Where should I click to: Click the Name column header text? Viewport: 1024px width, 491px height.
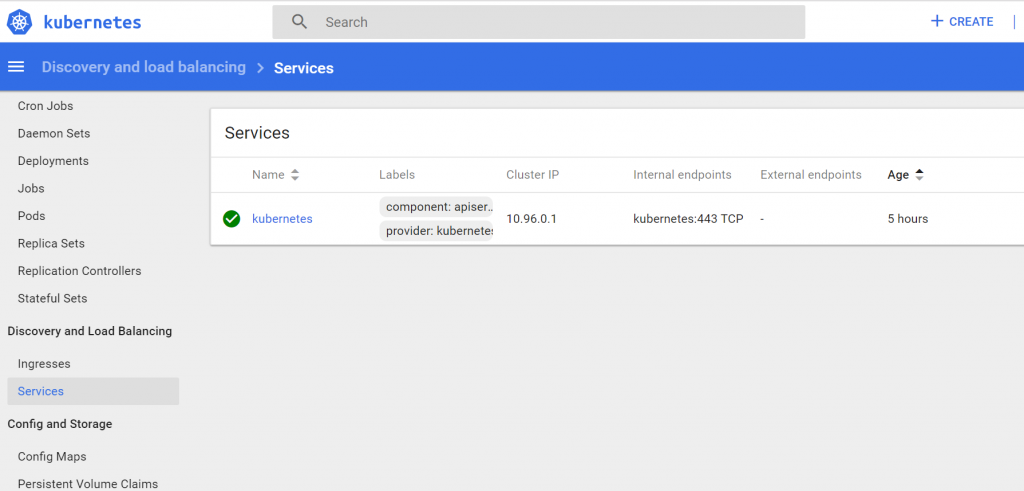[268, 175]
